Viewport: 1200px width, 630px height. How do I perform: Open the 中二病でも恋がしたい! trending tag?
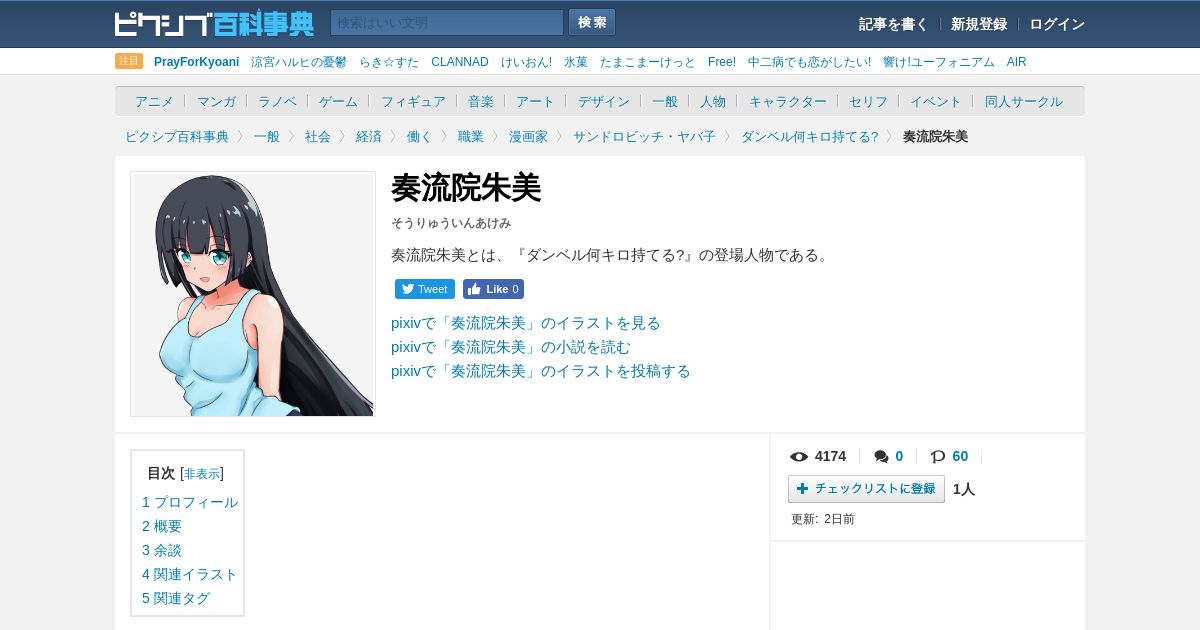(809, 62)
